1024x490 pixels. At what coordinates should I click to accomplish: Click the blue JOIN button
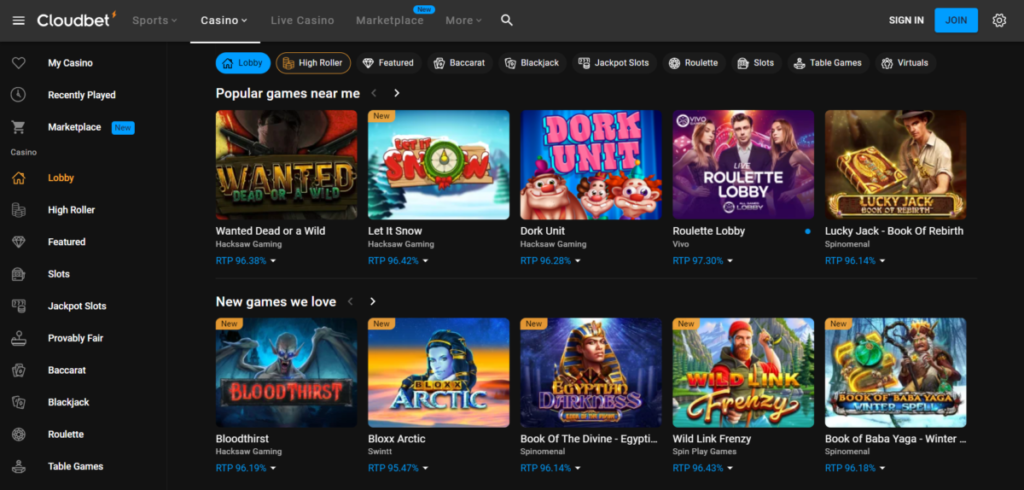[x=956, y=20]
